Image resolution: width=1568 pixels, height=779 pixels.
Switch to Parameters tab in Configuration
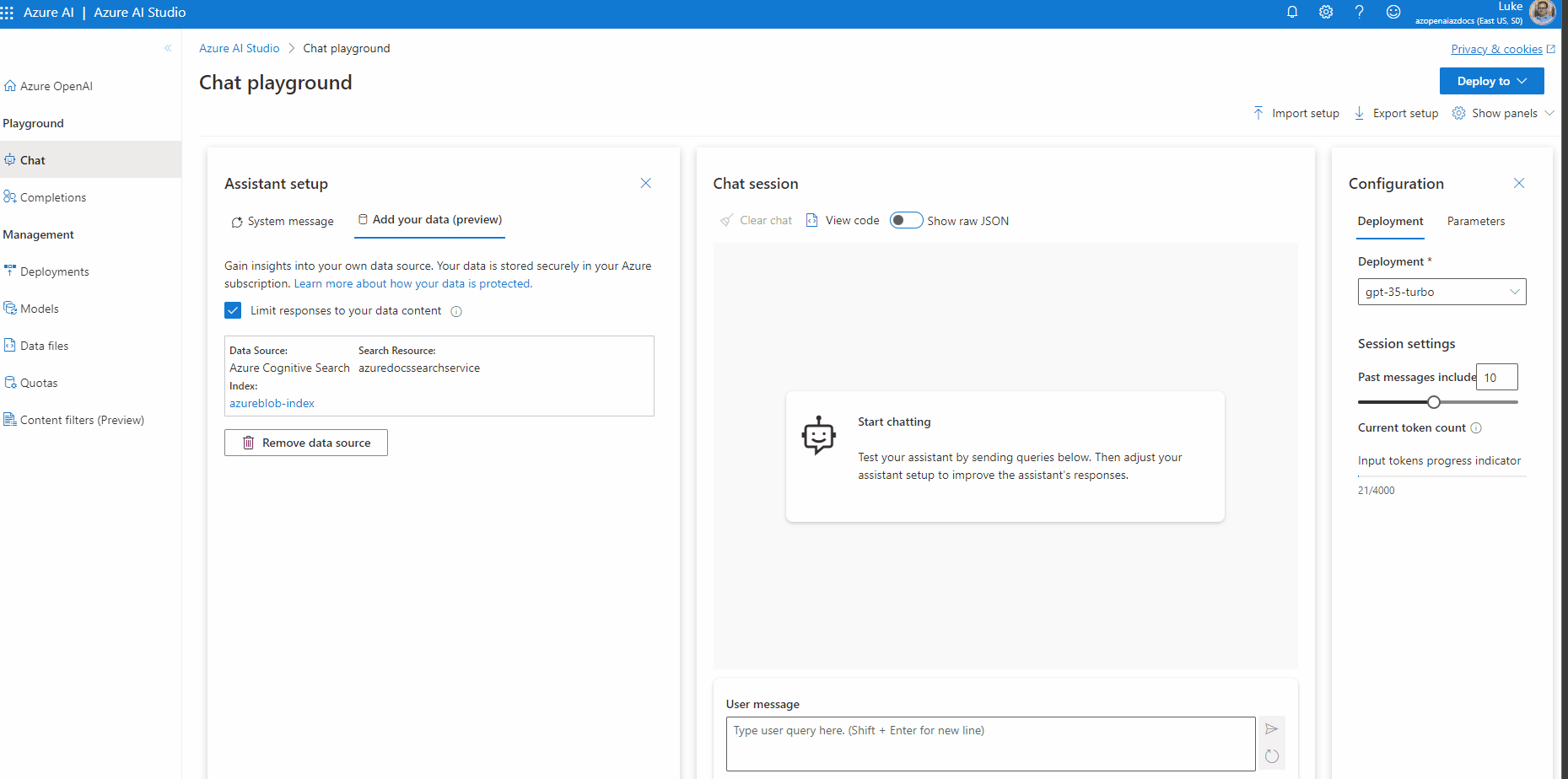coord(1476,221)
